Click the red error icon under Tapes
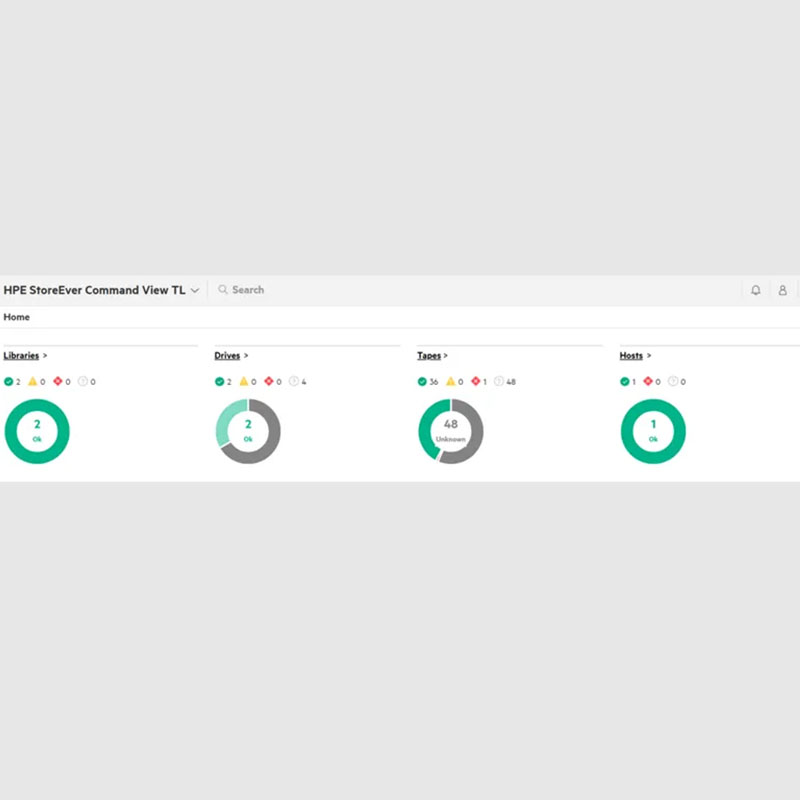The width and height of the screenshot is (800, 800). point(475,382)
